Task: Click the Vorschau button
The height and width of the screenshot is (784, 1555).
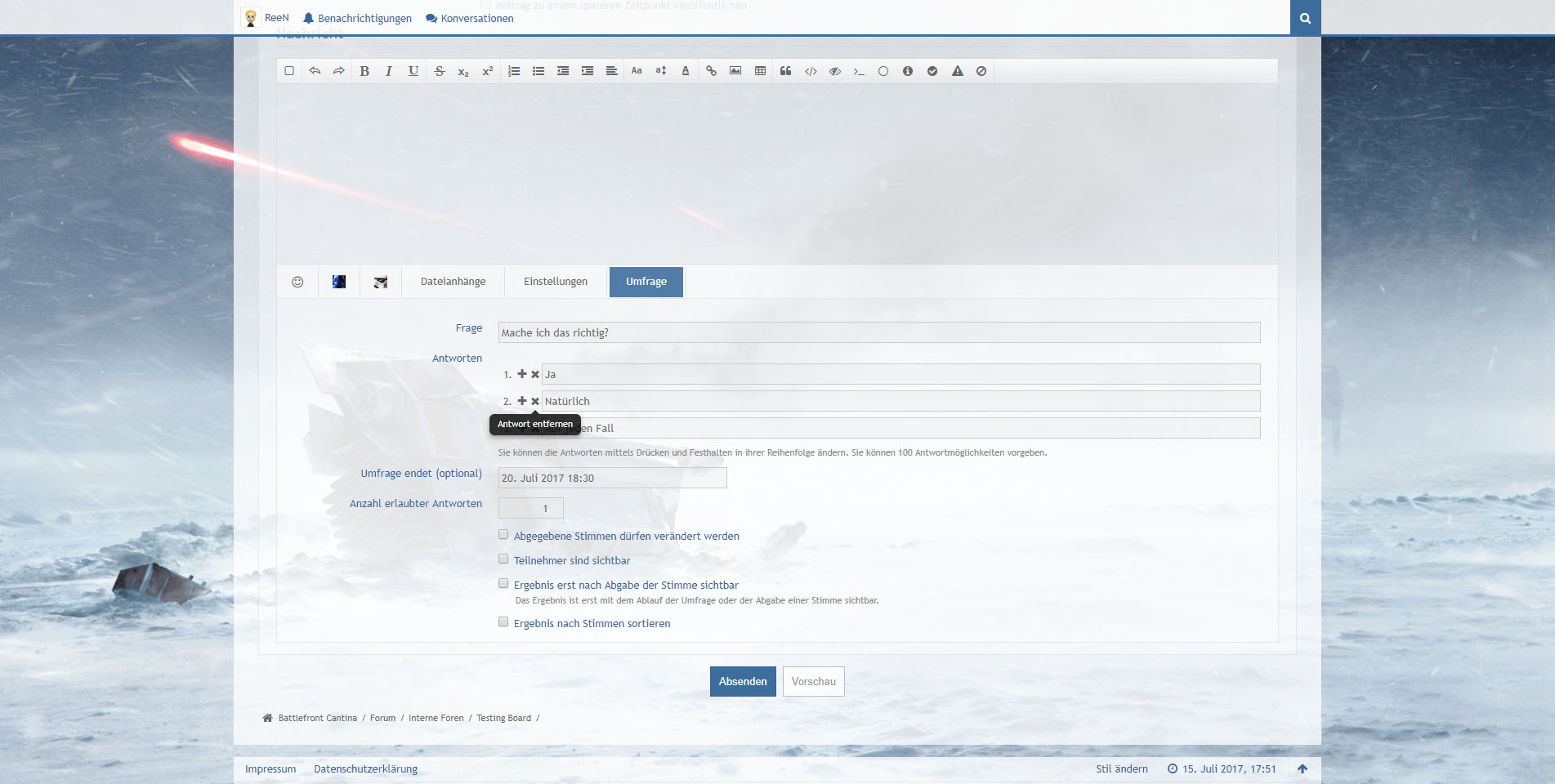Action: click(814, 682)
